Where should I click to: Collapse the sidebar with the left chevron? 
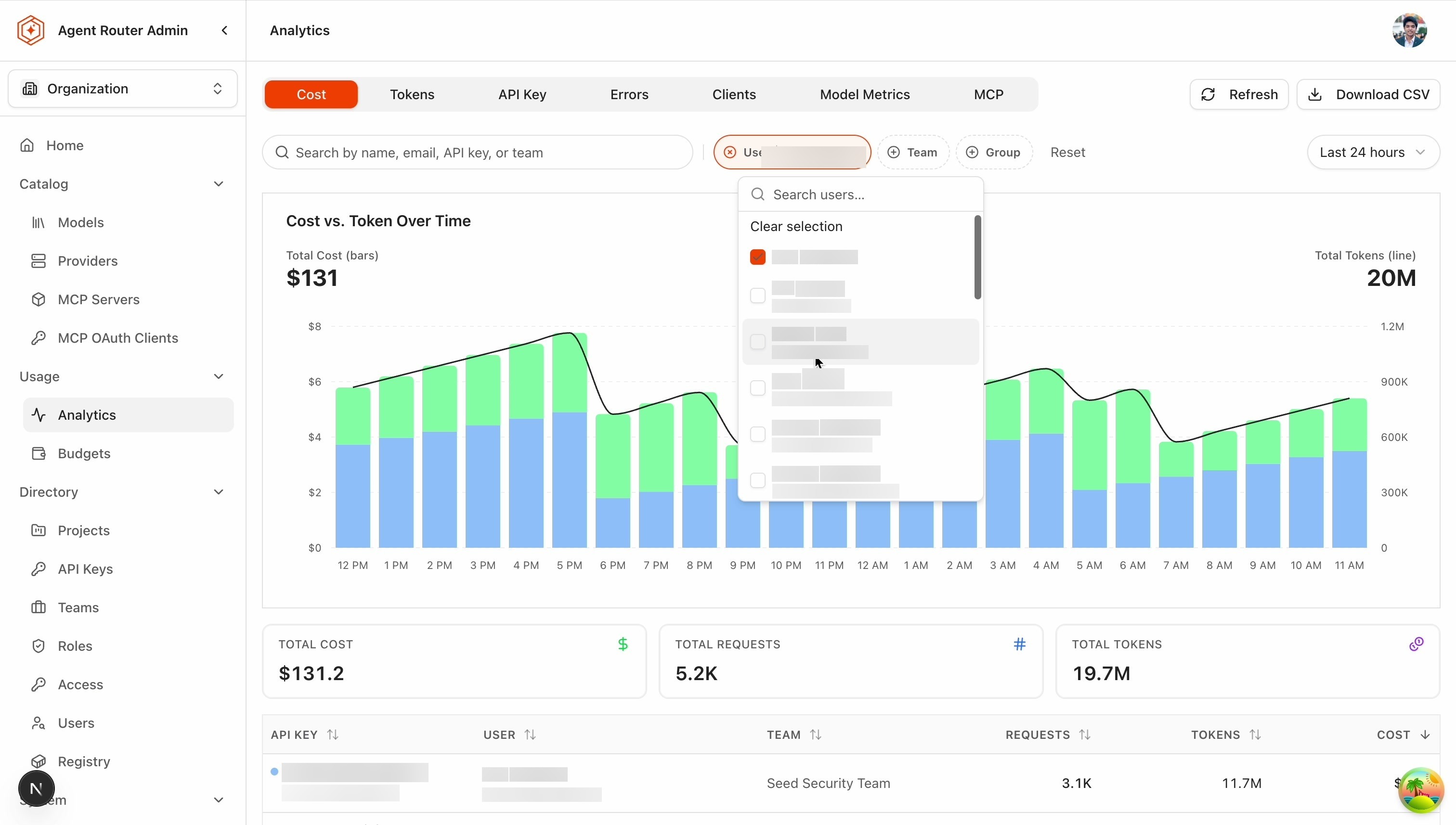coord(224,30)
